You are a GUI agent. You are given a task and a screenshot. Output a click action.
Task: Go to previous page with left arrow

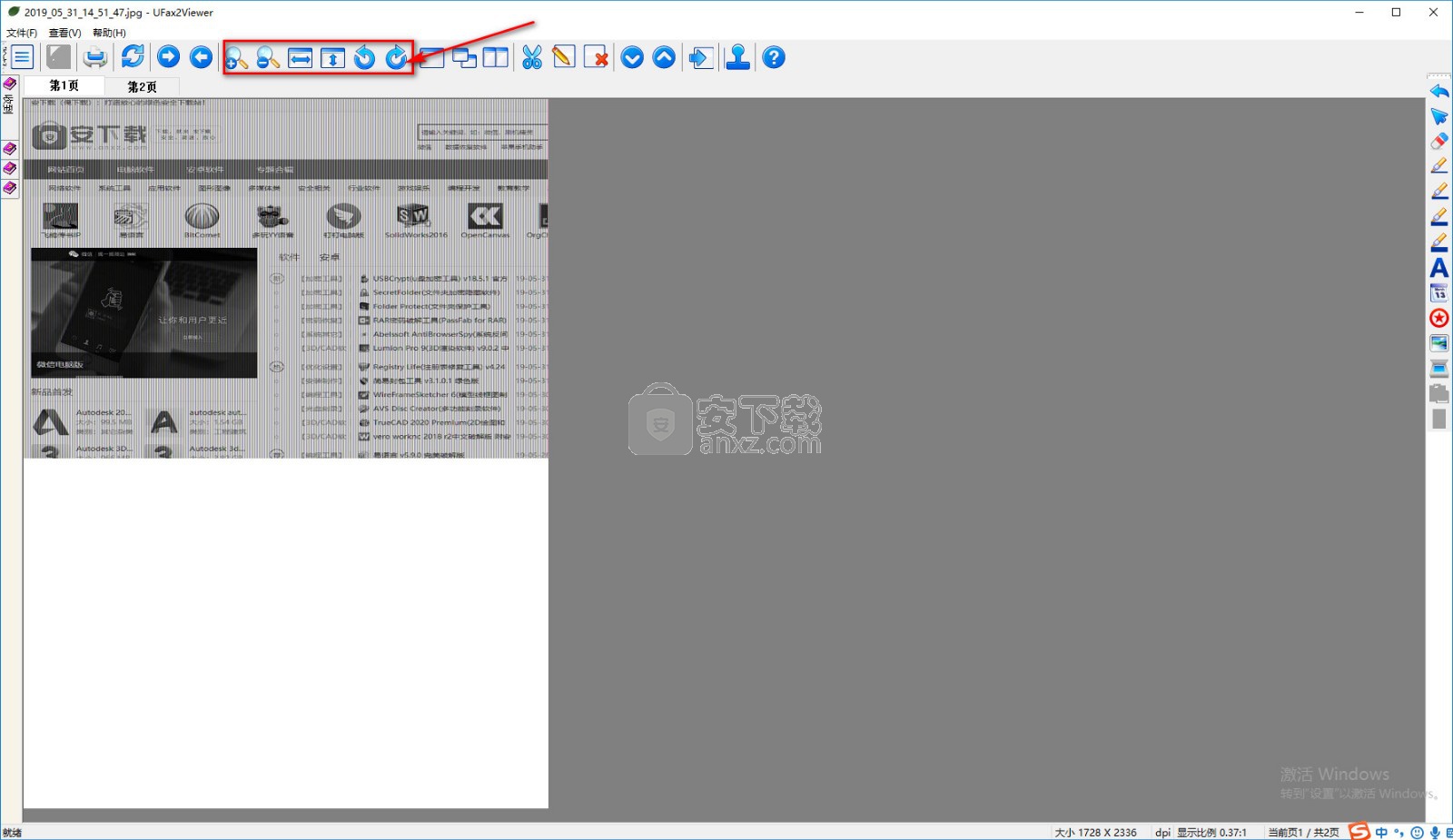point(201,57)
